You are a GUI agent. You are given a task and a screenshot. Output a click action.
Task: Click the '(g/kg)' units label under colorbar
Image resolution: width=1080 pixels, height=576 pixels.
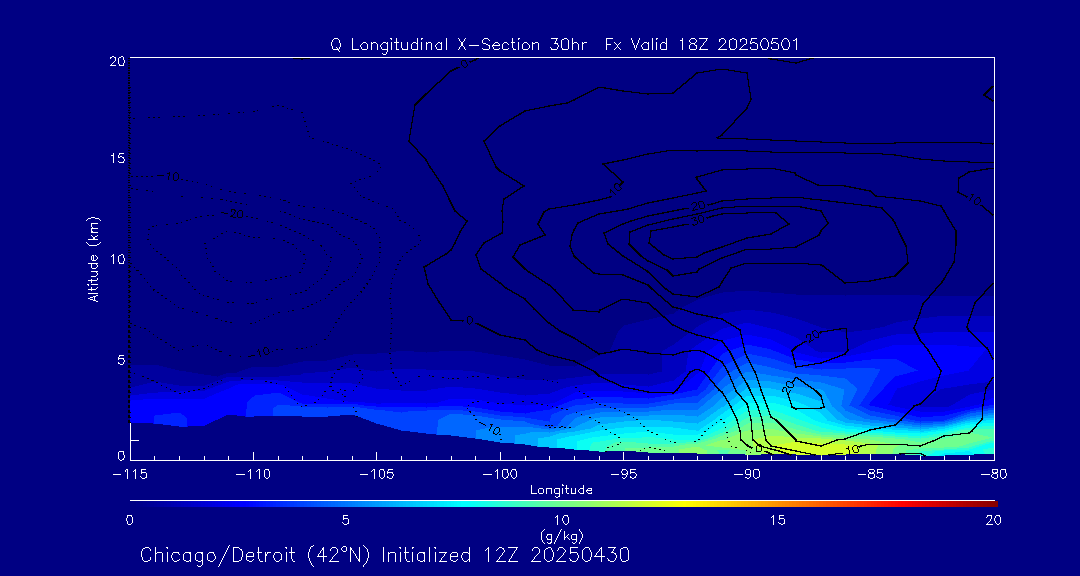(x=561, y=534)
